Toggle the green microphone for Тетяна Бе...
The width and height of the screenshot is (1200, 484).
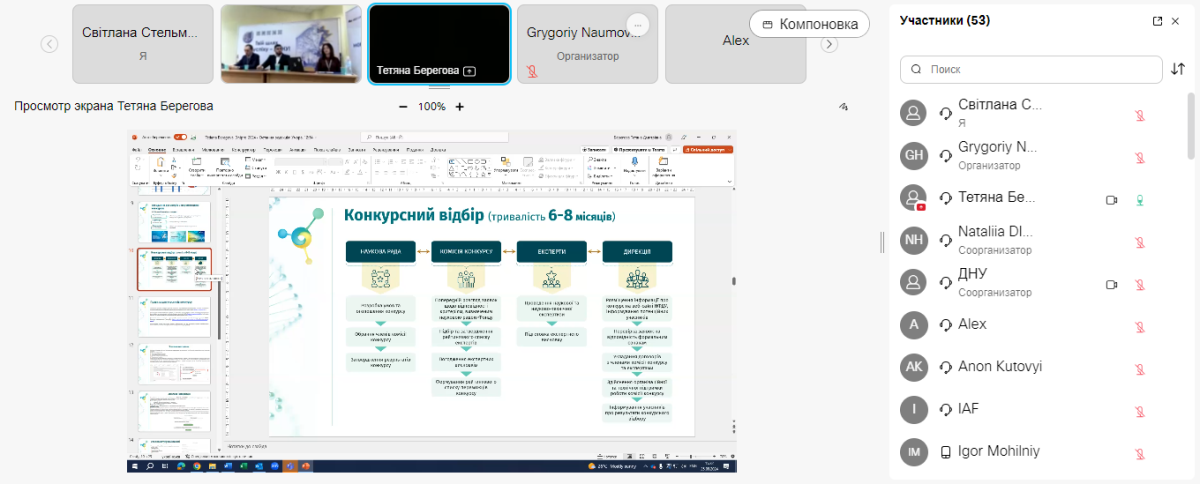1139,200
